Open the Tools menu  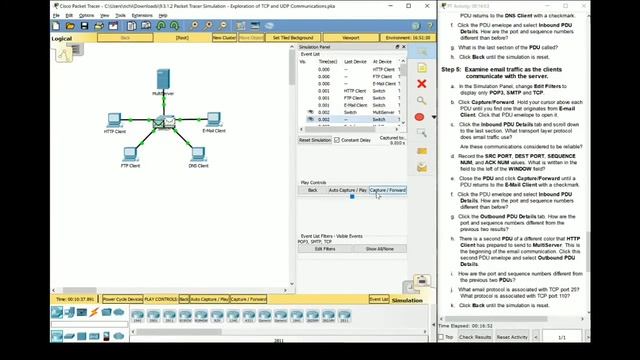120,16
